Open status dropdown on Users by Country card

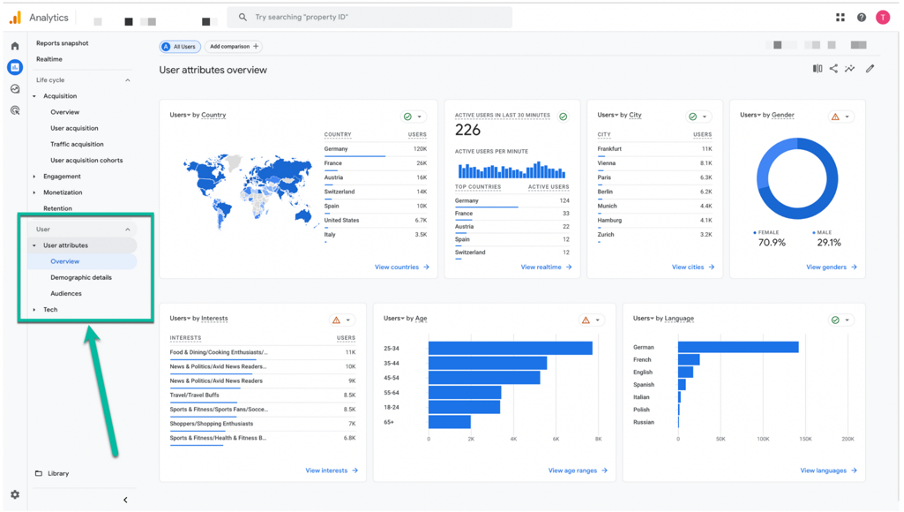pos(413,116)
